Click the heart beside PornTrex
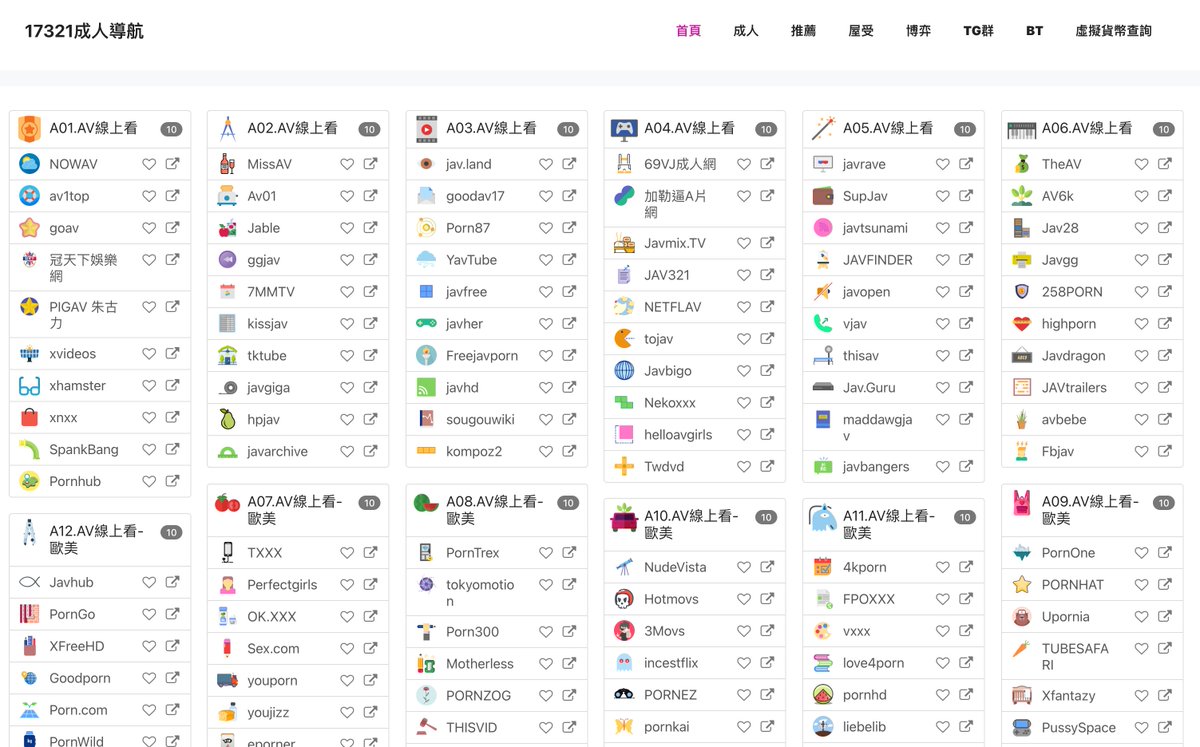1200x747 pixels. coord(546,552)
